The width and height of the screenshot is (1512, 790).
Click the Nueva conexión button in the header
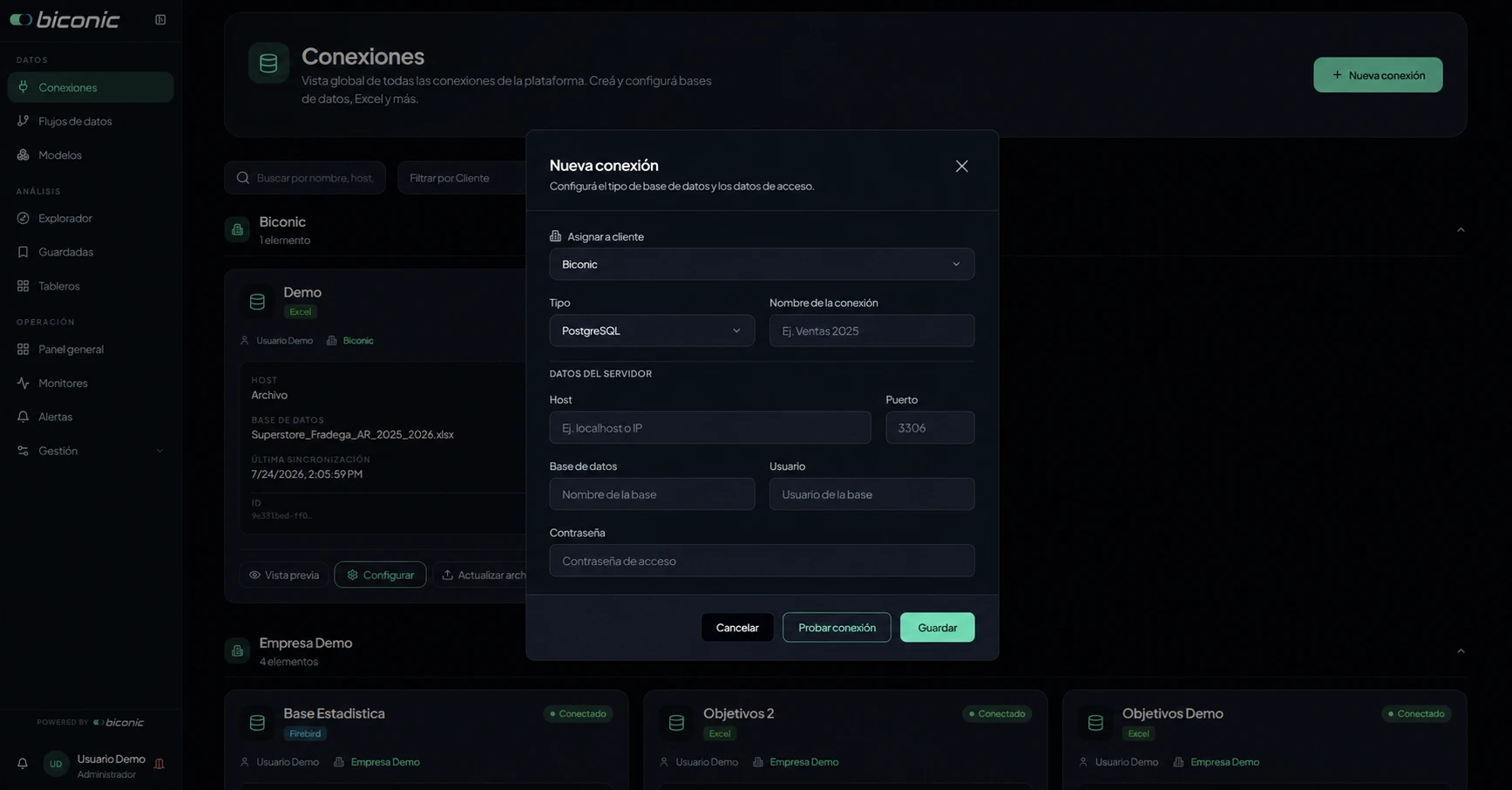point(1378,75)
